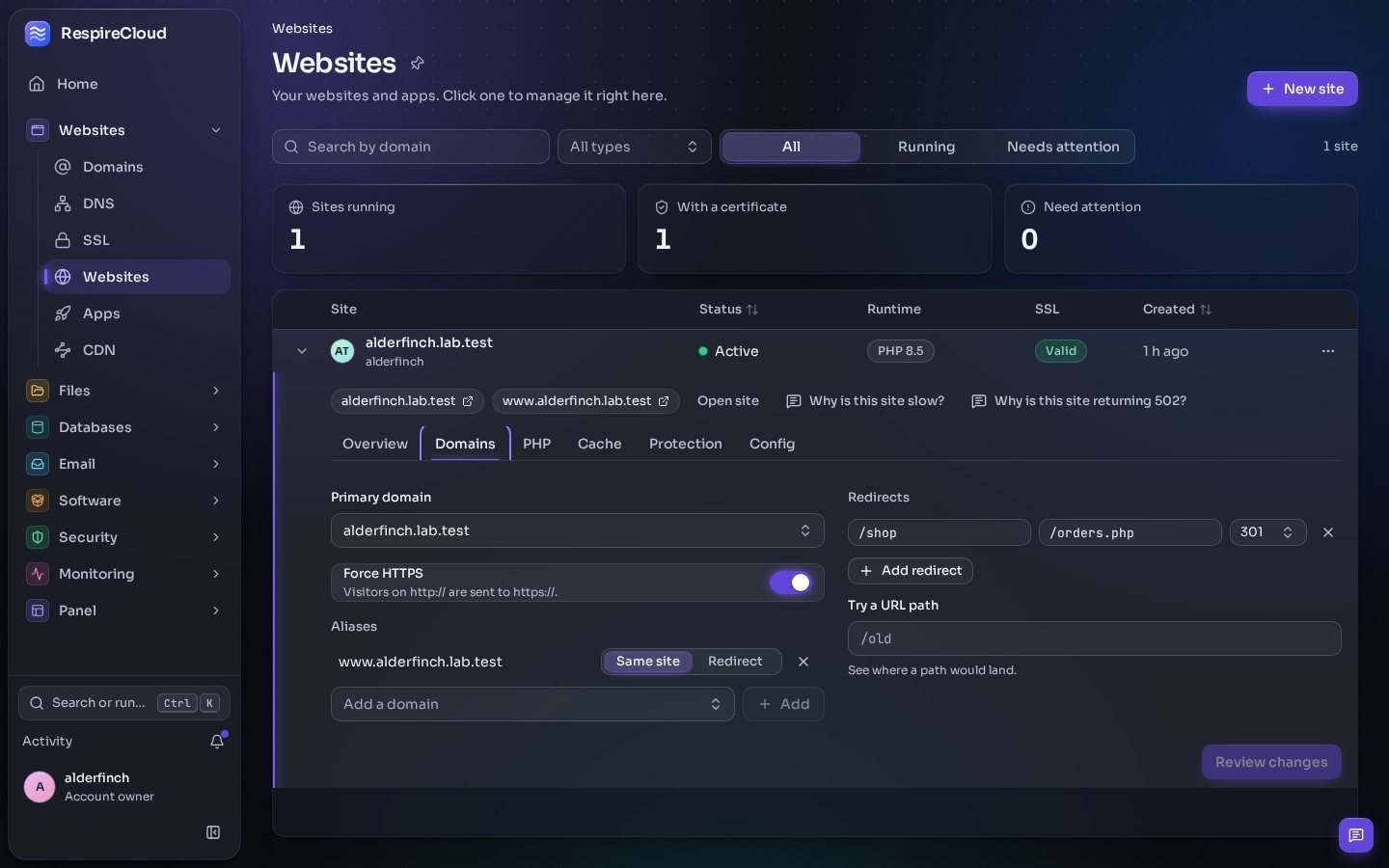The width and height of the screenshot is (1389, 868).
Task: Expand the Databases sidebar section
Action: click(x=124, y=427)
